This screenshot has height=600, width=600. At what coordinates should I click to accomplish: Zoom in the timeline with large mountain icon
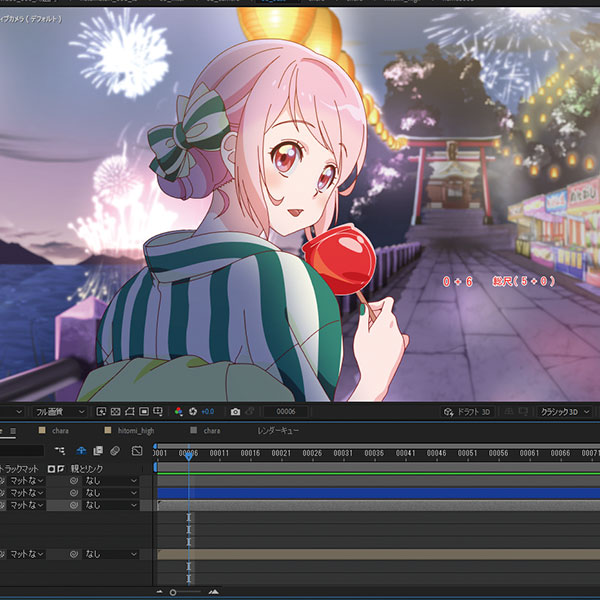(x=214, y=592)
